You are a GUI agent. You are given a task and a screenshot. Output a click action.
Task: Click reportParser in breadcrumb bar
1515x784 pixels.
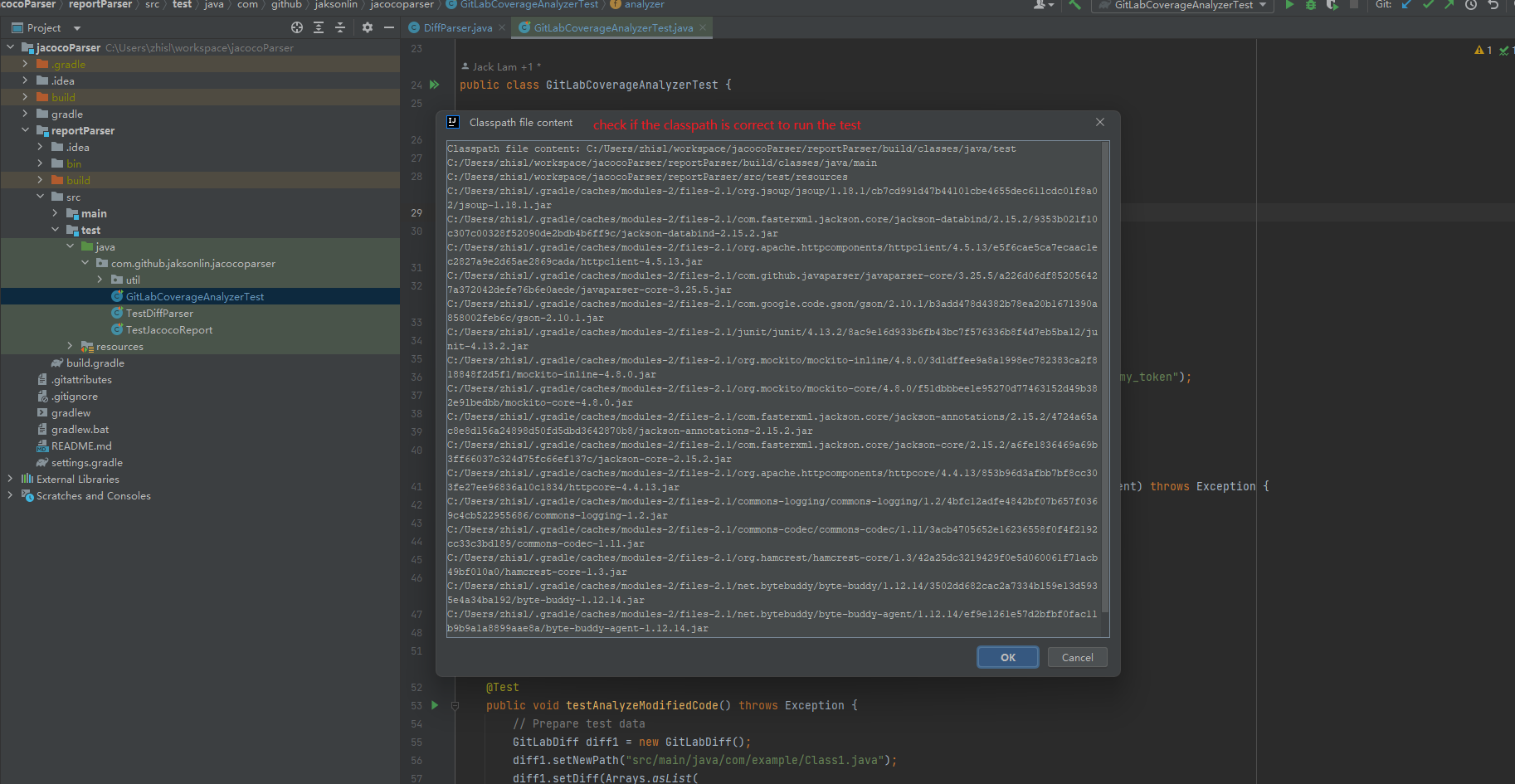point(100,5)
